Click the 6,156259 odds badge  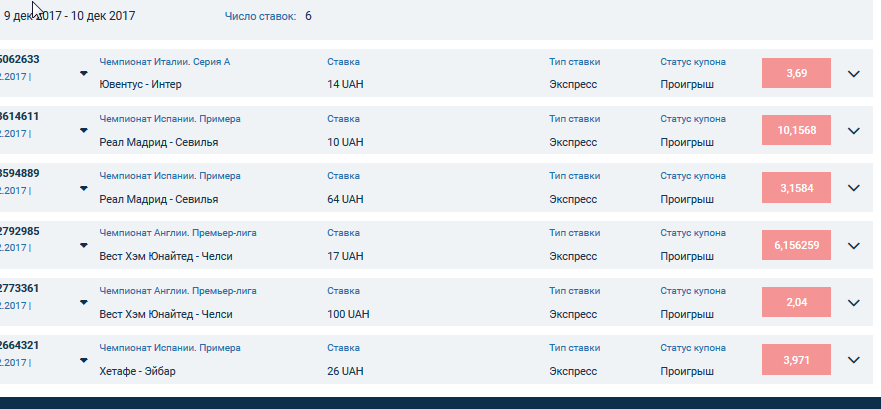tap(796, 245)
